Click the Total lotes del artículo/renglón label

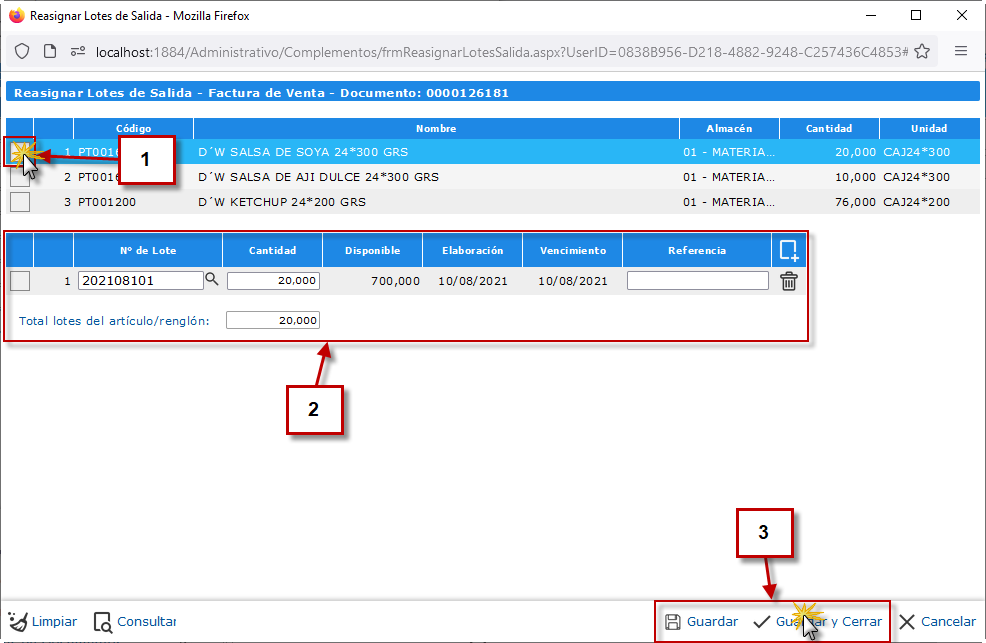[114, 321]
